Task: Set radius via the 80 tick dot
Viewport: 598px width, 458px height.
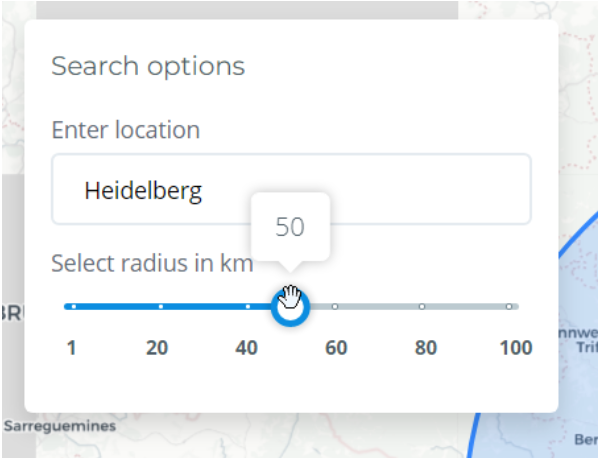Action: [x=422, y=307]
